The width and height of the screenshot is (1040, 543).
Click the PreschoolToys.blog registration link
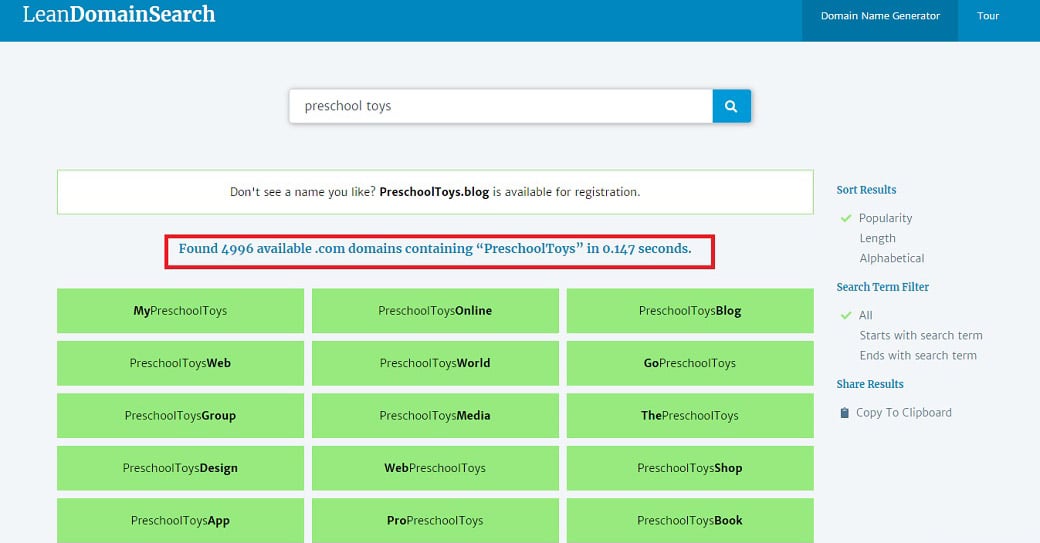pyautogui.click(x=434, y=192)
